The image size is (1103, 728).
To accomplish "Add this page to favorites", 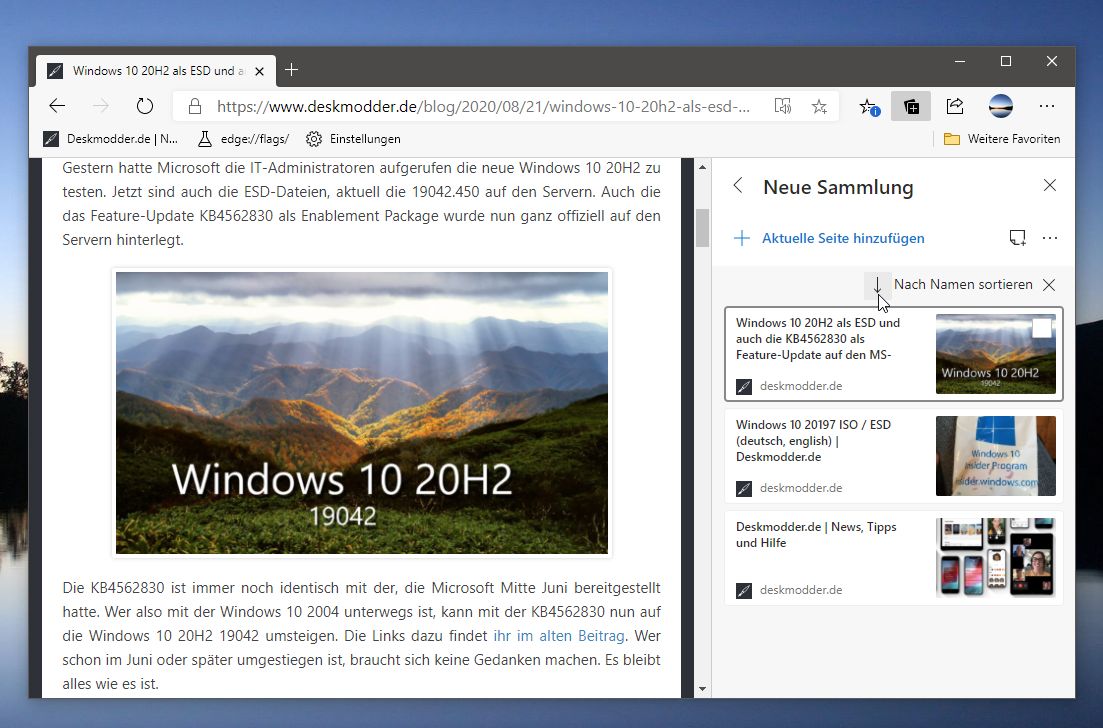I will 819,106.
